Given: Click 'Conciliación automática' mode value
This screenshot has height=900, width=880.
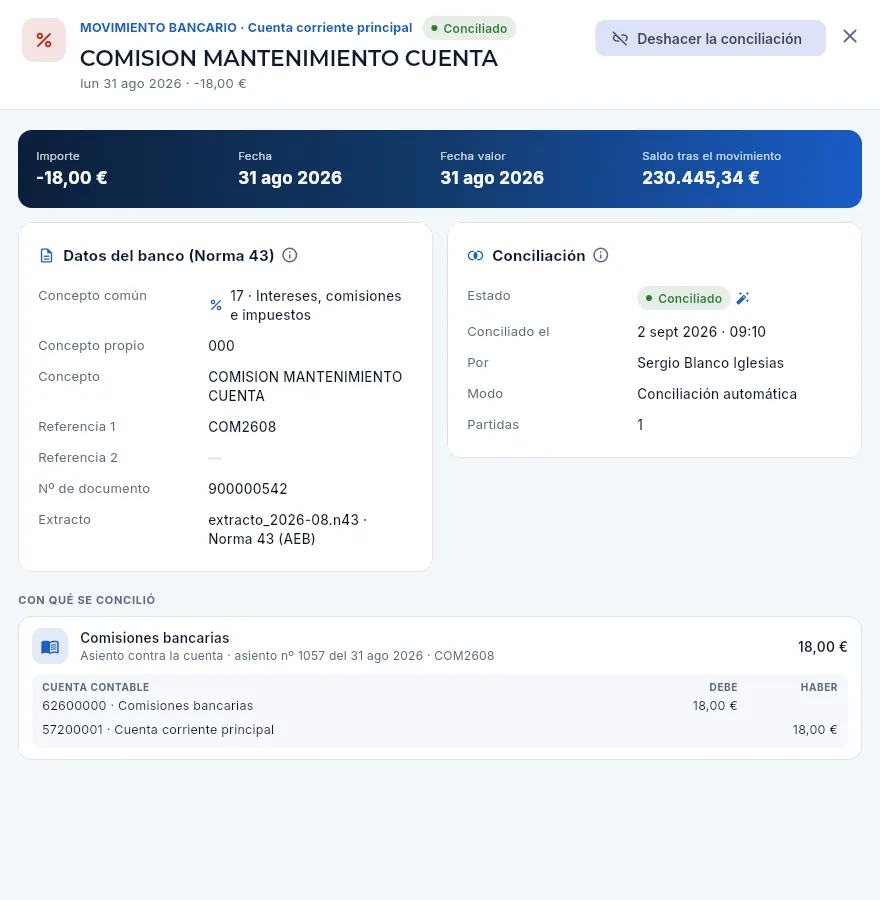Looking at the screenshot, I should pyautogui.click(x=717, y=394).
